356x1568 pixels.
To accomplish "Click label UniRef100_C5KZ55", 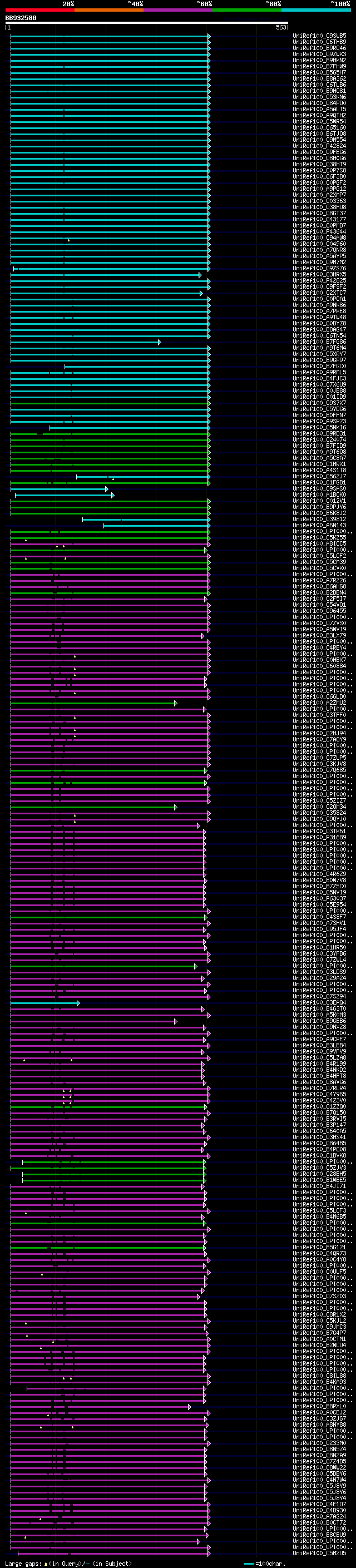I will pyautogui.click(x=319, y=537).
